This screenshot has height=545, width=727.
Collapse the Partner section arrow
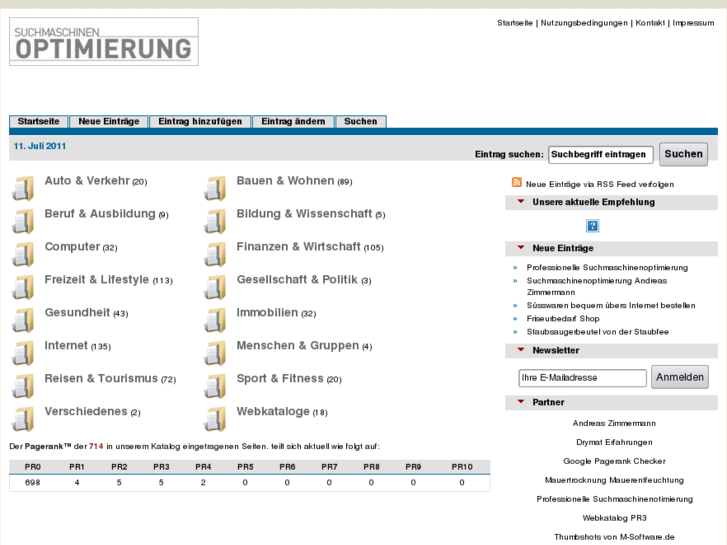[521, 402]
